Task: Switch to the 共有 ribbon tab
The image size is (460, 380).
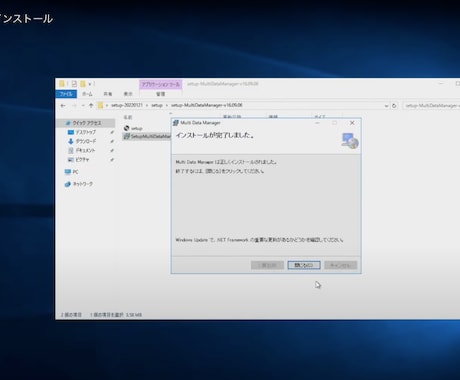Action: click(x=108, y=94)
